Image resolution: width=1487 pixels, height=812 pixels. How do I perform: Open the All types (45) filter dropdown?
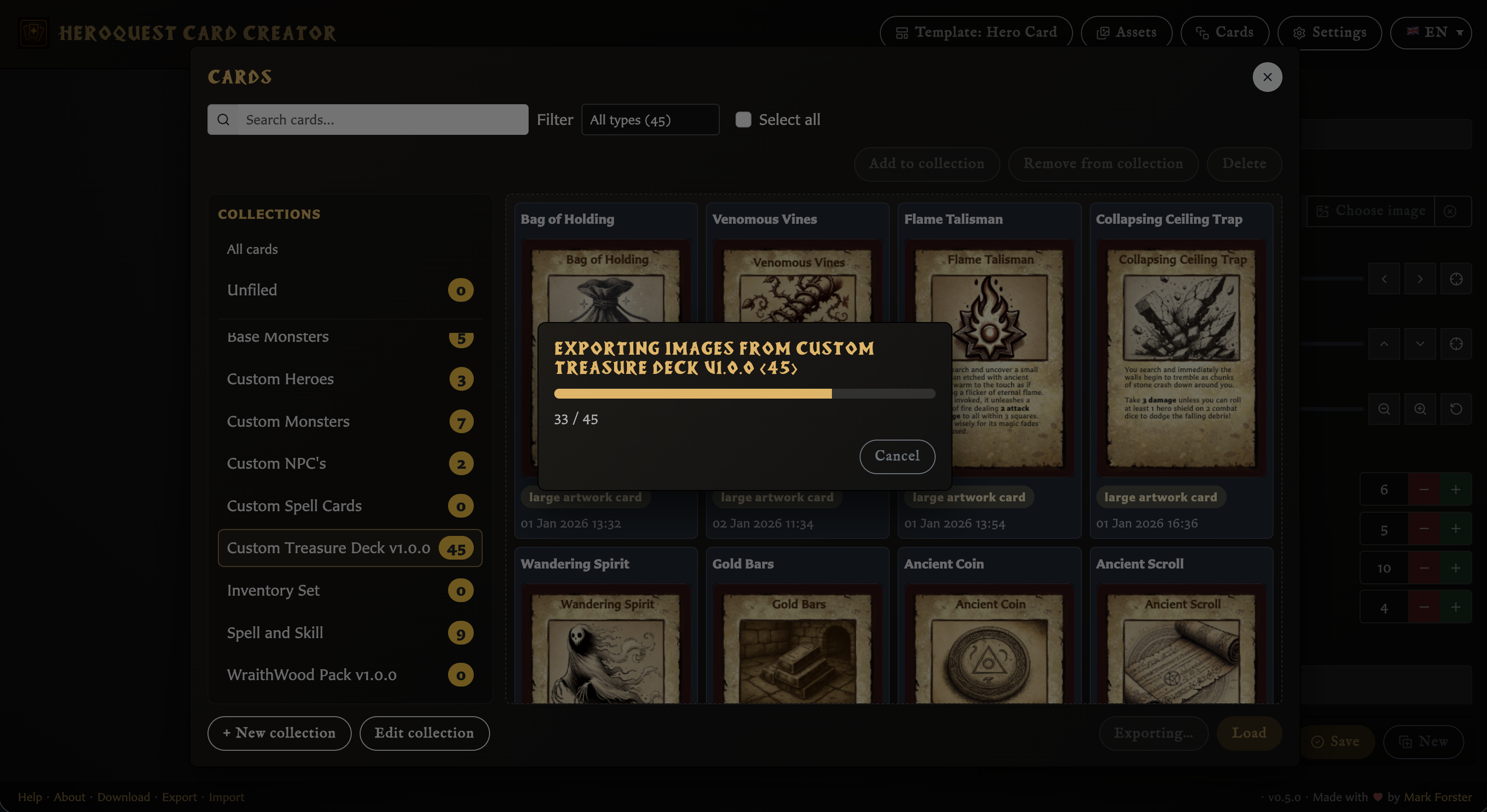coord(650,120)
